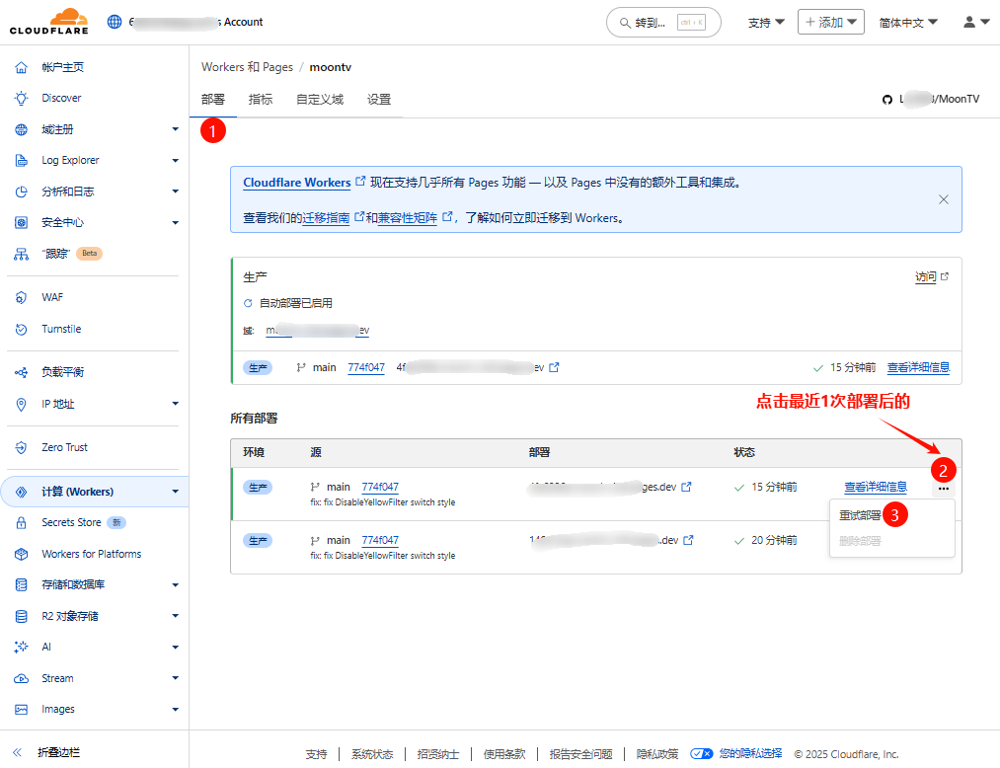Open the 简体中文 language dropdown

908,22
